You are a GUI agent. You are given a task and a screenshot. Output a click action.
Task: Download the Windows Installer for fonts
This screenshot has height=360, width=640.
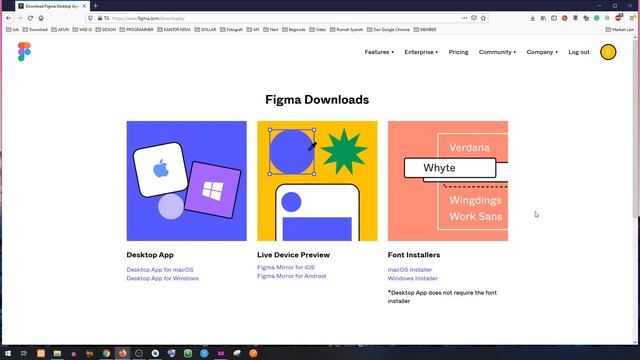[x=413, y=278]
